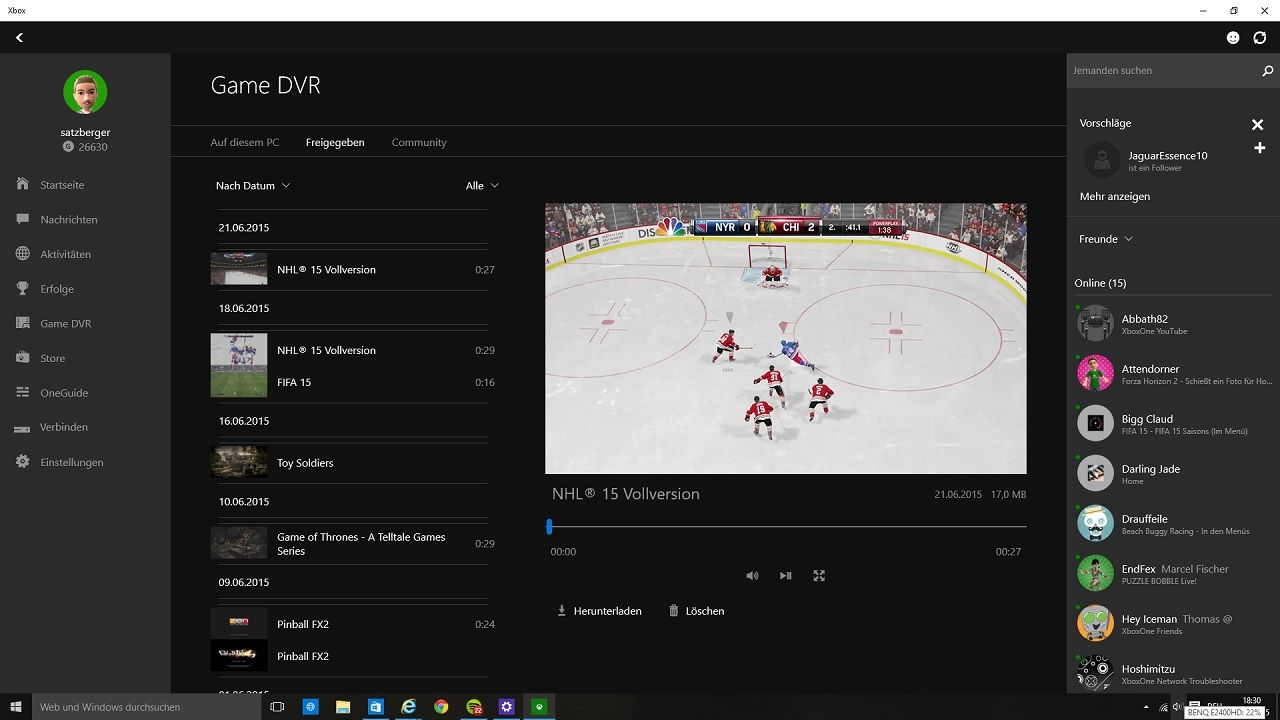
Task: Open friend Bigg Claud
Action: tap(1173, 424)
